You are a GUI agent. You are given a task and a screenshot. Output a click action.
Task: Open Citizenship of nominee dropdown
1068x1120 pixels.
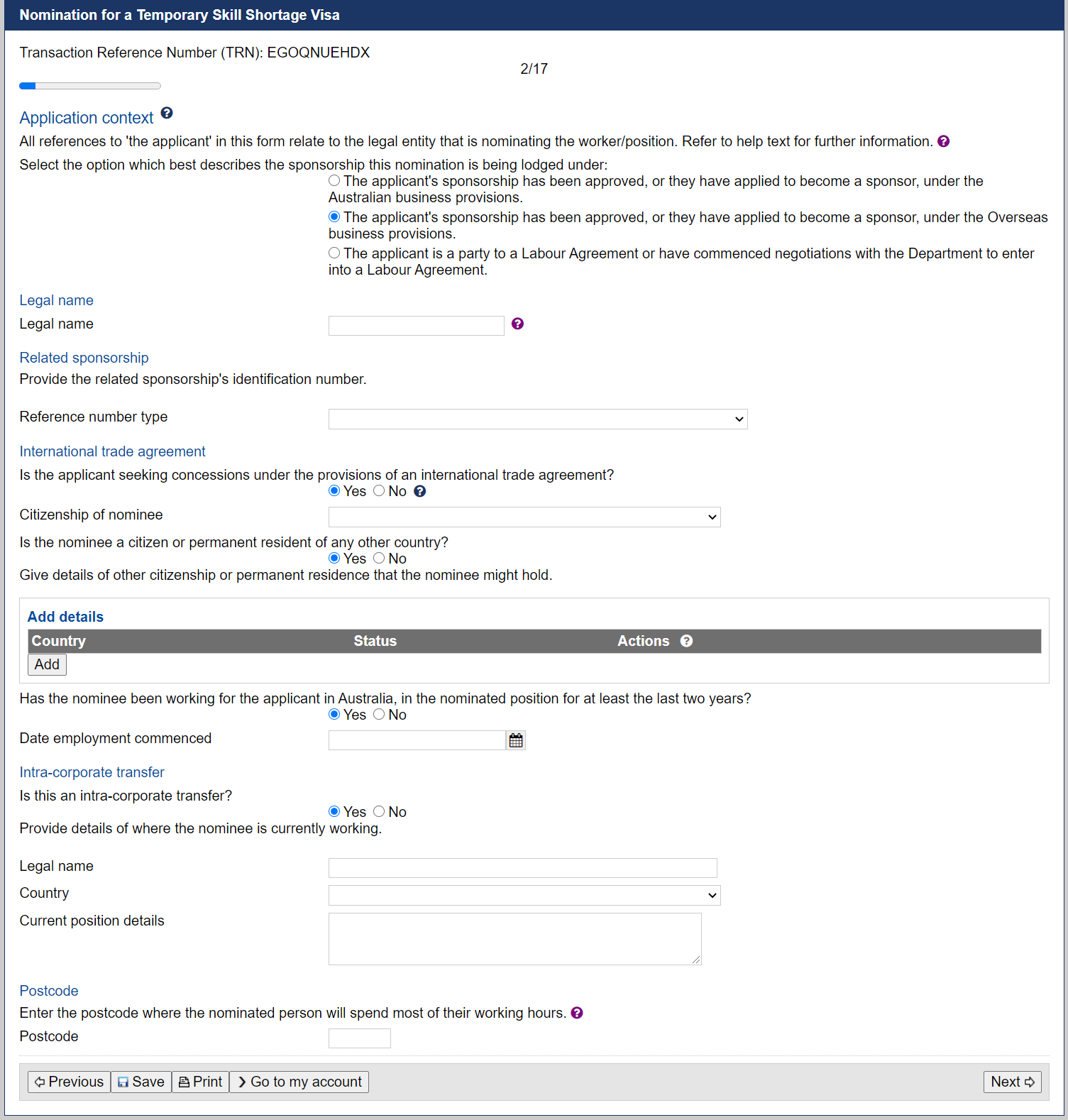(524, 517)
